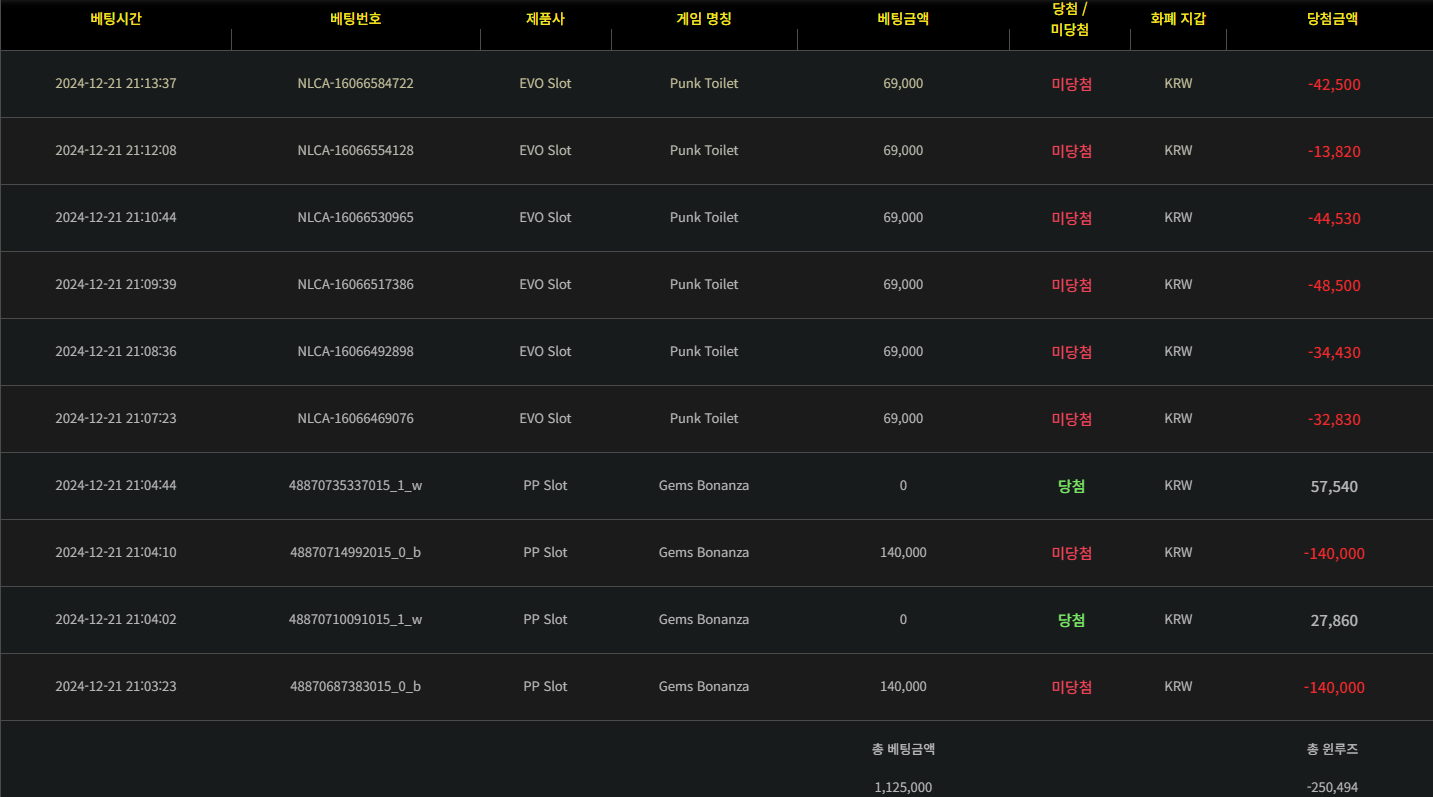Image resolution: width=1433 pixels, height=797 pixels.
Task: Click the winning amount -48,500
Action: 1334,286
